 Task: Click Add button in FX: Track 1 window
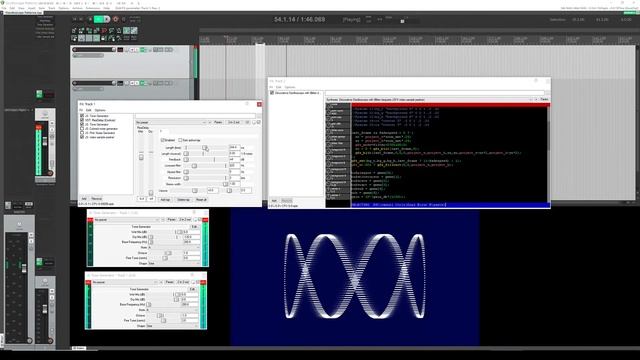pos(84,199)
